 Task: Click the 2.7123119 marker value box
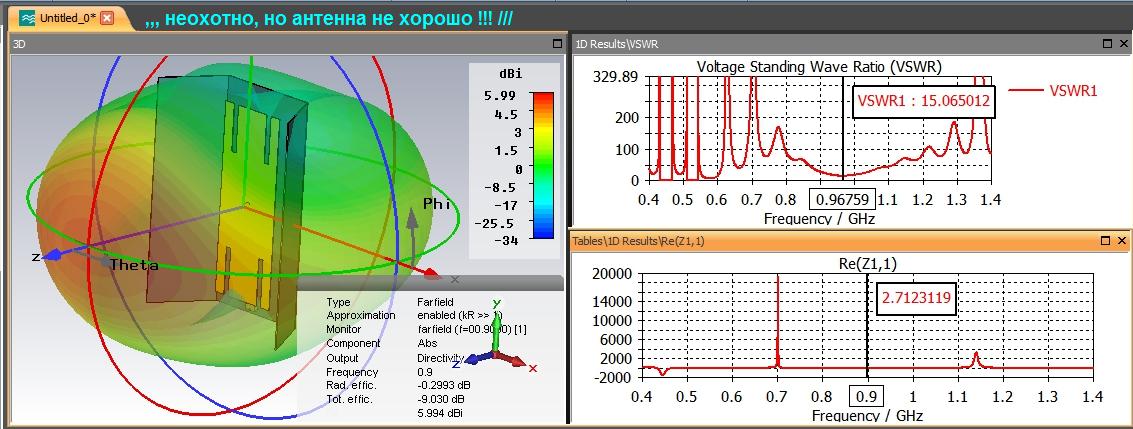916,298
